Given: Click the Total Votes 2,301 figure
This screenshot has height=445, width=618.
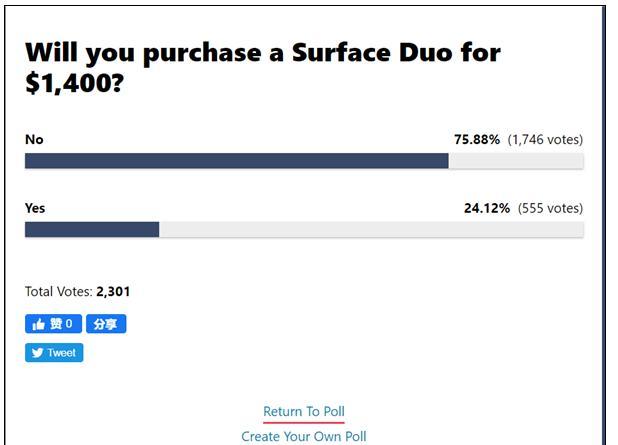Looking at the screenshot, I should [x=113, y=292].
